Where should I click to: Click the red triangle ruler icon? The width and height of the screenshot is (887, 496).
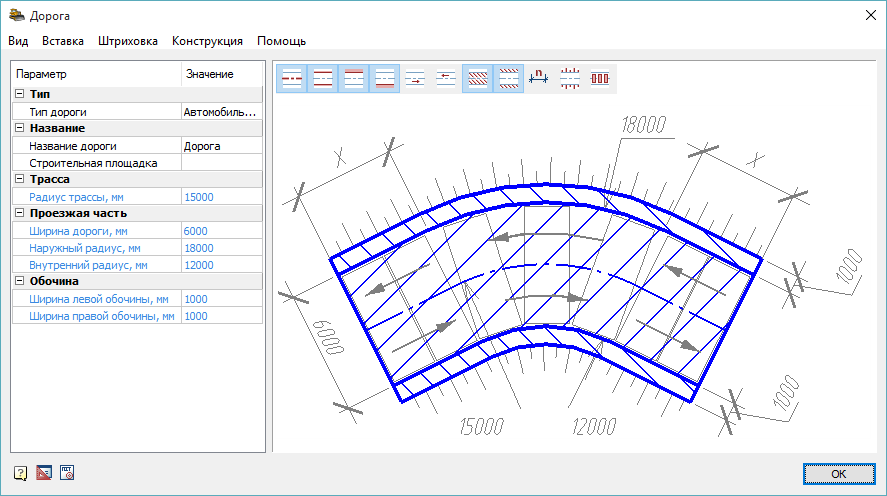pos(44,473)
